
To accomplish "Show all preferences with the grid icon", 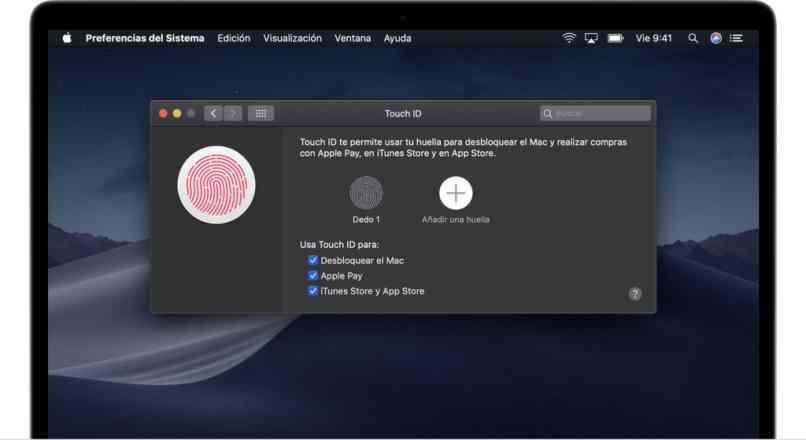I will tap(260, 114).
